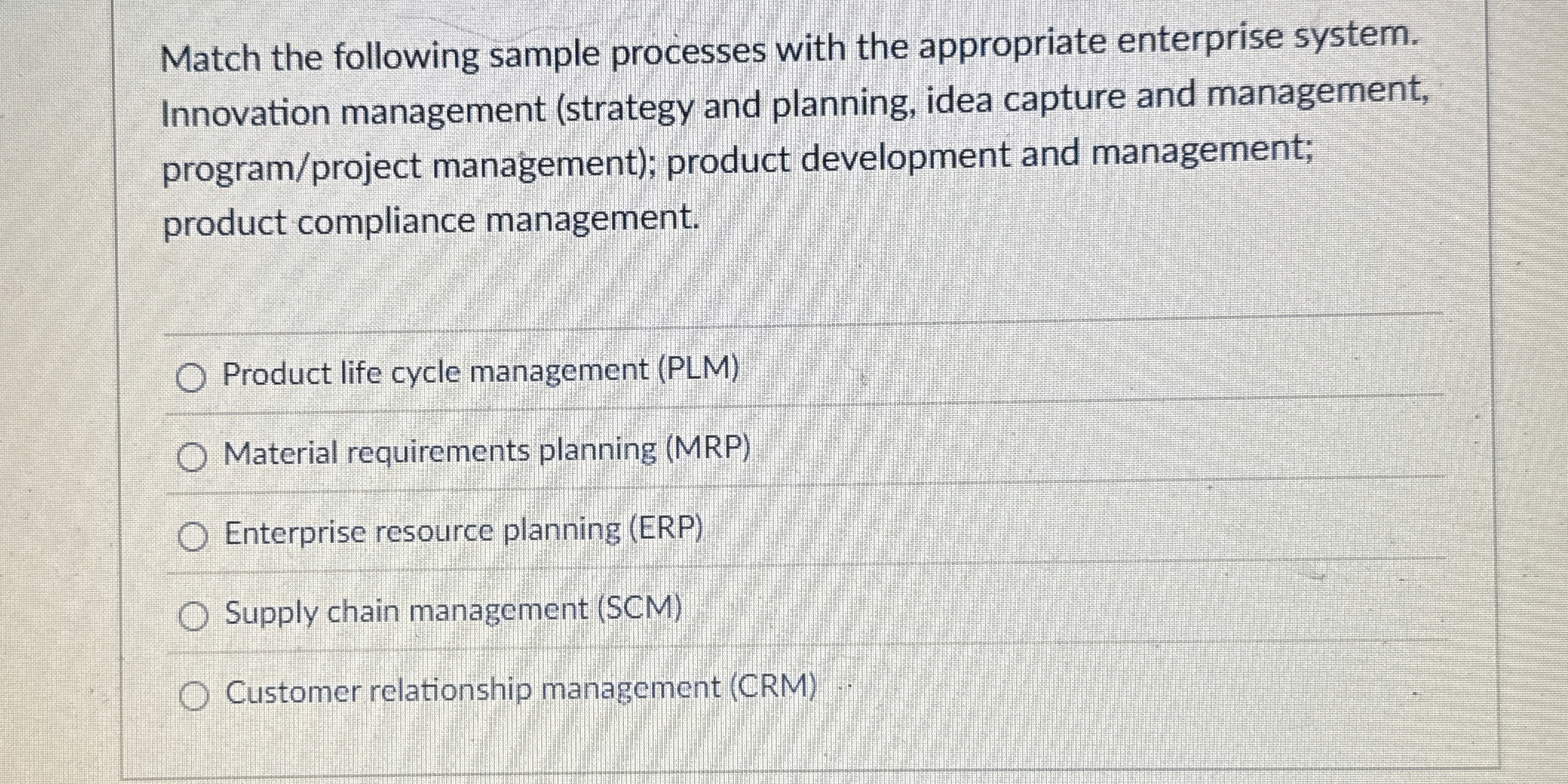
Task: Click the MRP answer option label
Action: pos(486,452)
